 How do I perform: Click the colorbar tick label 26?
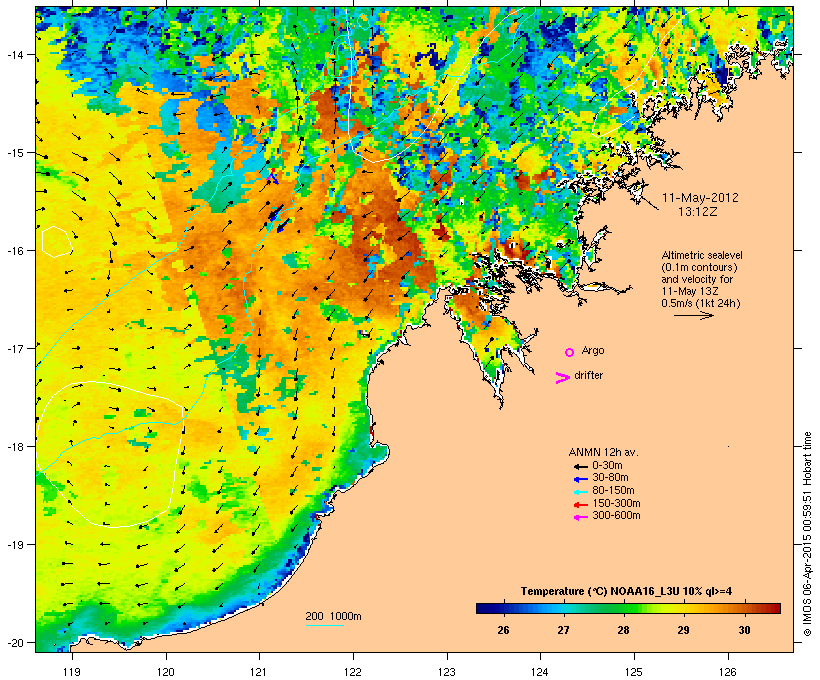(x=503, y=630)
